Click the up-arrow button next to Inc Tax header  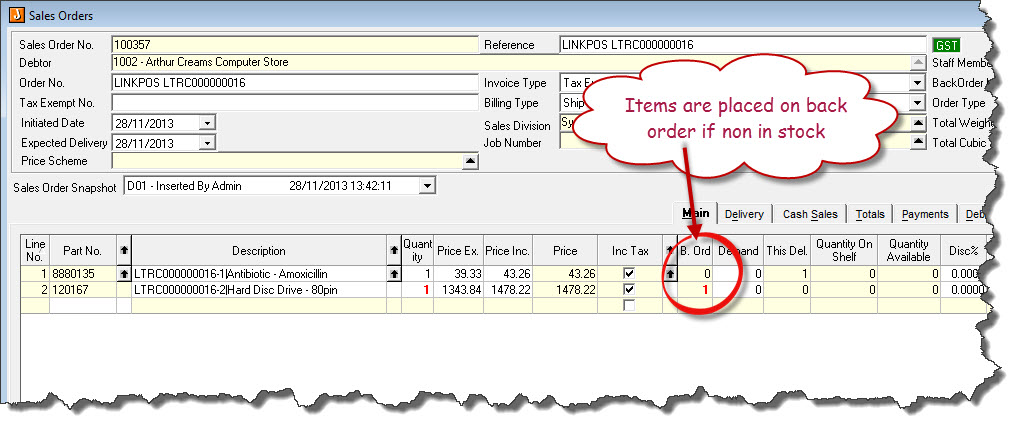point(669,250)
